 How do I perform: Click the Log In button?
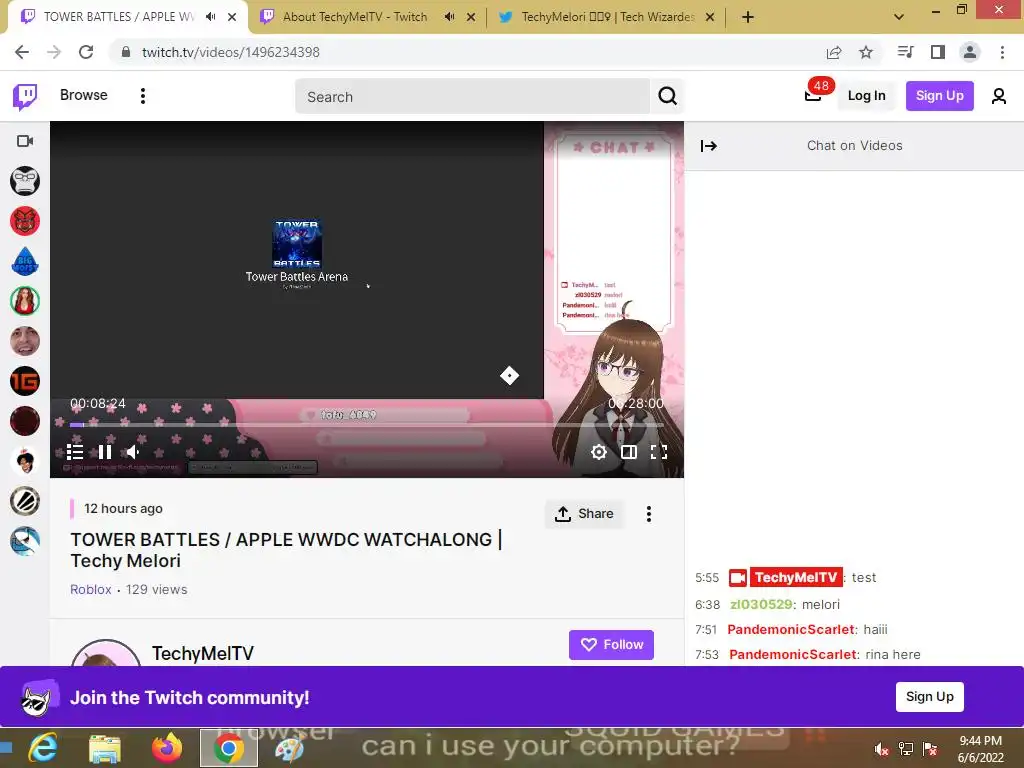coord(866,96)
